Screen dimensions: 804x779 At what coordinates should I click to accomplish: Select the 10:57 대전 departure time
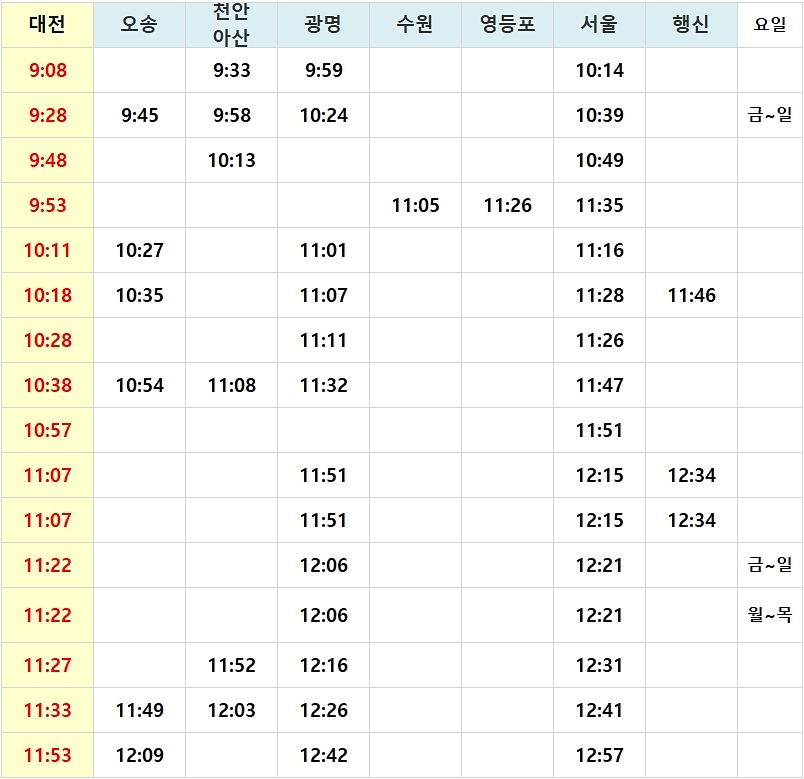click(x=47, y=430)
